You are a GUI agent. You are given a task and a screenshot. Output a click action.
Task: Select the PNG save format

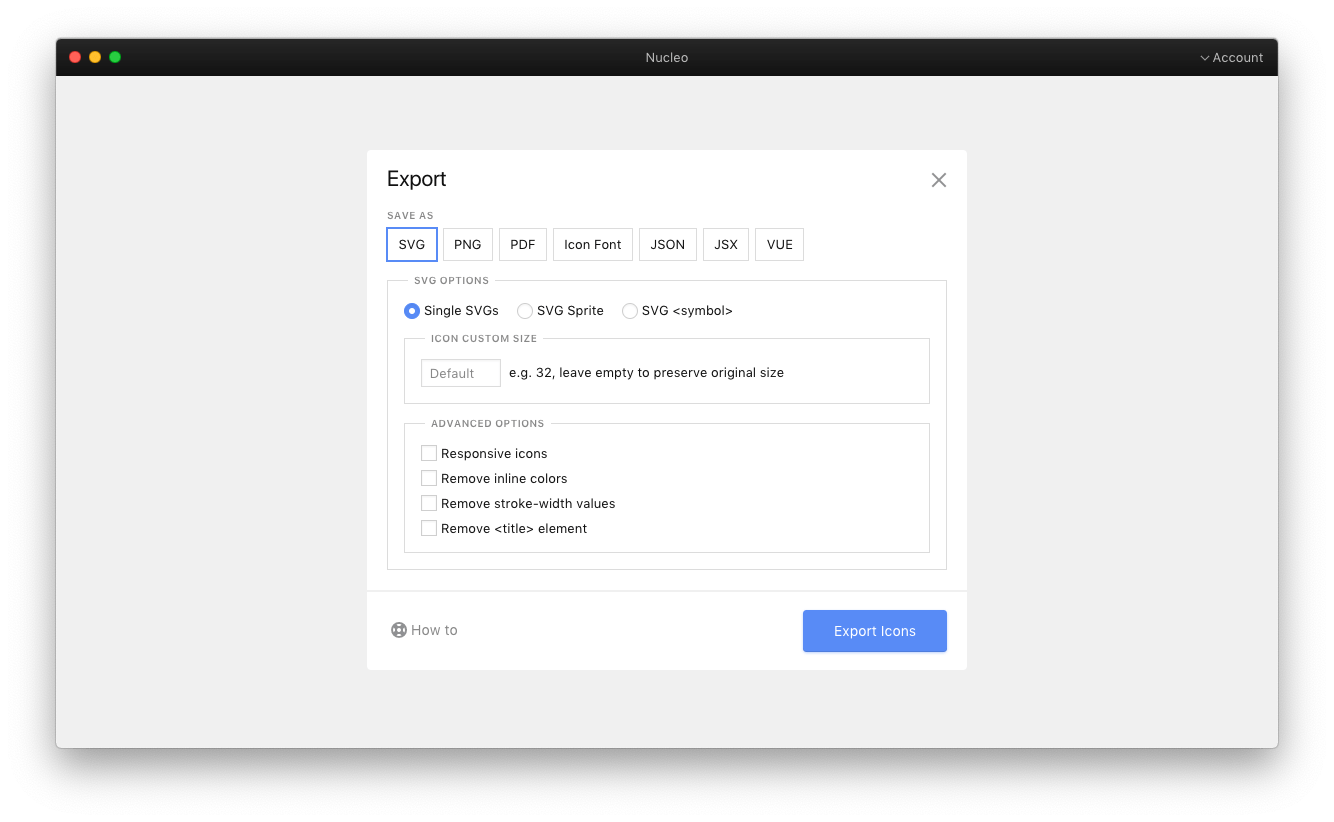click(468, 244)
